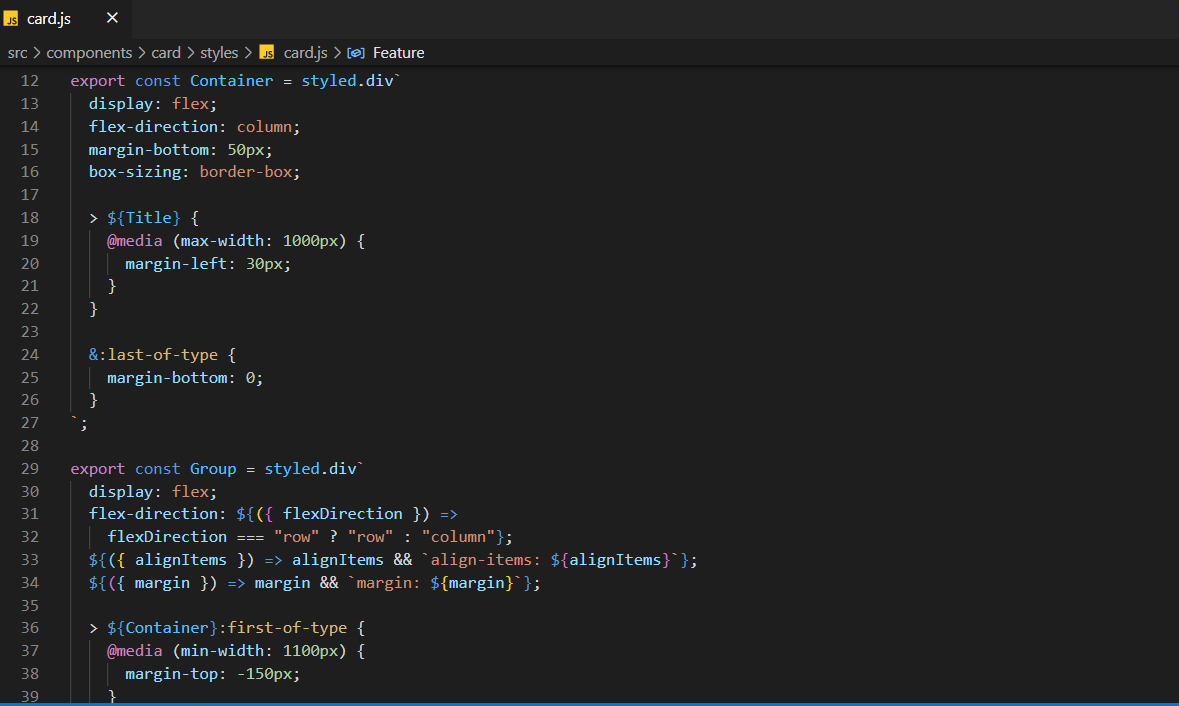Click margin-bottom: 0 on line 25
This screenshot has height=706, width=1179.
(x=180, y=377)
